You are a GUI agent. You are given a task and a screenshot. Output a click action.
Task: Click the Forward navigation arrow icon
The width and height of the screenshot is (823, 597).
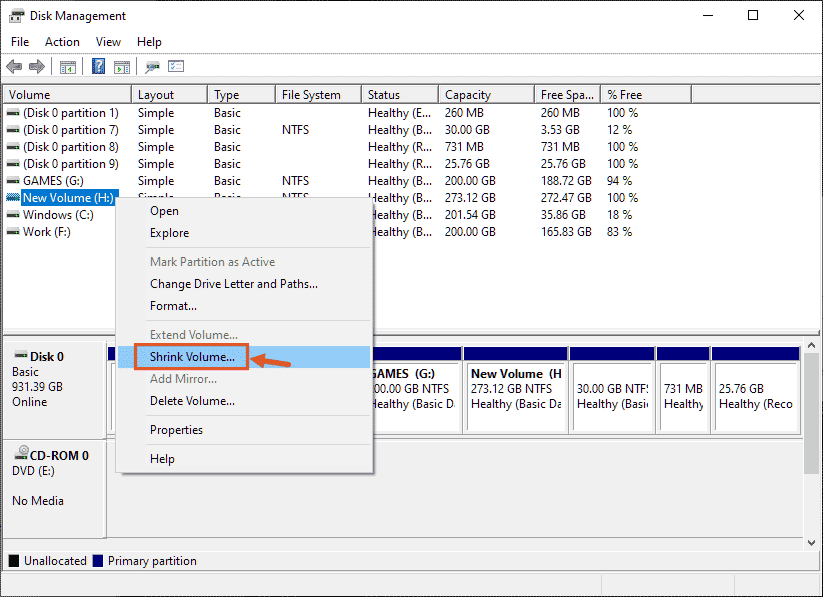pos(37,66)
